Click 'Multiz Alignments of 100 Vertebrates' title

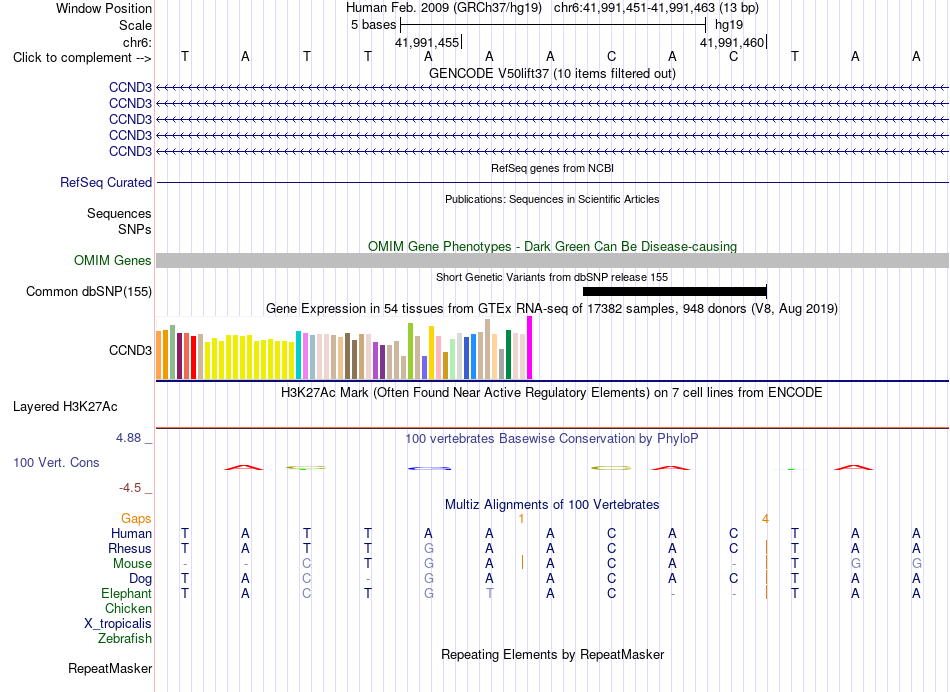pyautogui.click(x=552, y=504)
